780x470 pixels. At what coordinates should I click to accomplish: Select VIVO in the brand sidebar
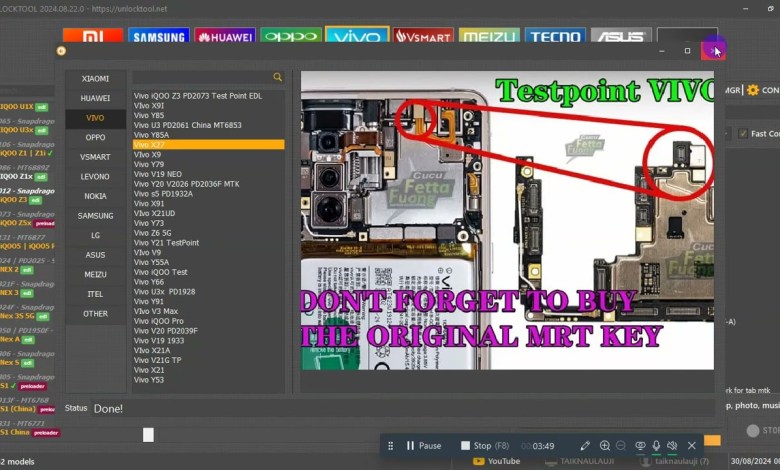pyautogui.click(x=96, y=118)
